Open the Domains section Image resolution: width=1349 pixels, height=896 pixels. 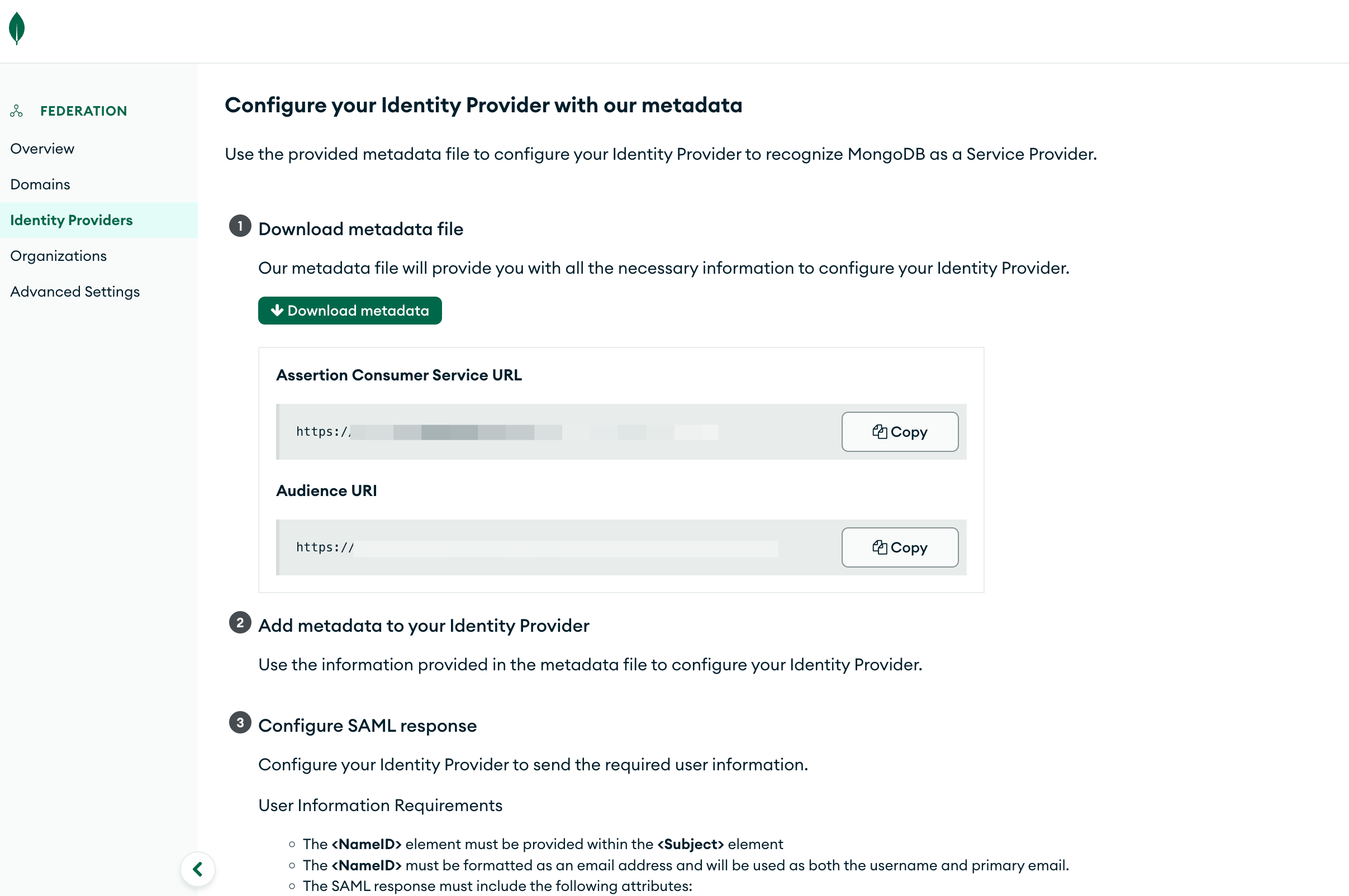pyautogui.click(x=40, y=184)
